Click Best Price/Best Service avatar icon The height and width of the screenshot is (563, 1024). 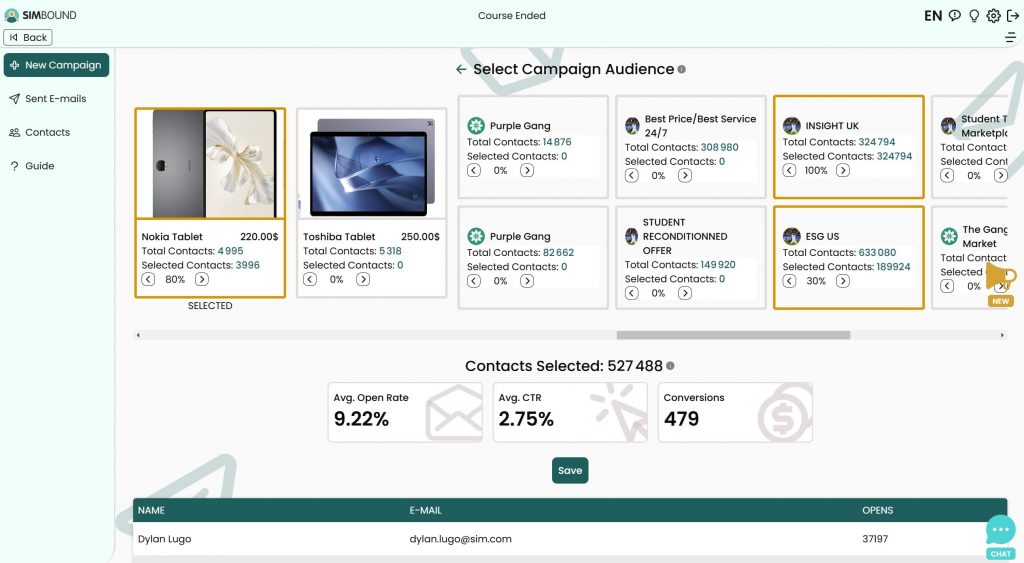632,125
